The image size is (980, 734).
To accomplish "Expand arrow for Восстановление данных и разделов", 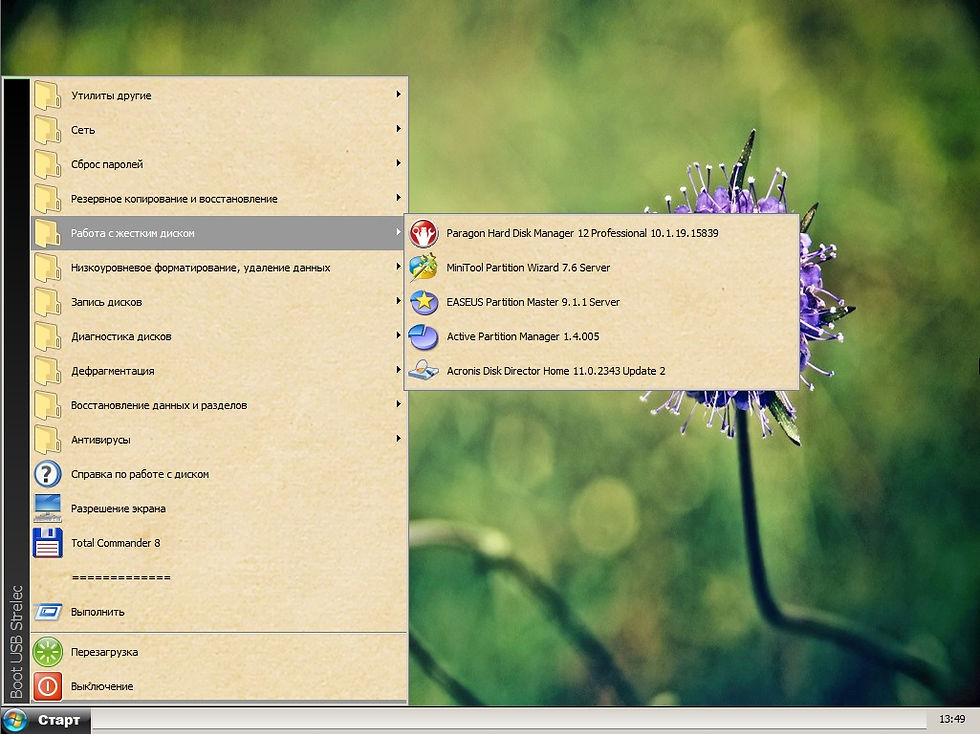I will [x=398, y=404].
